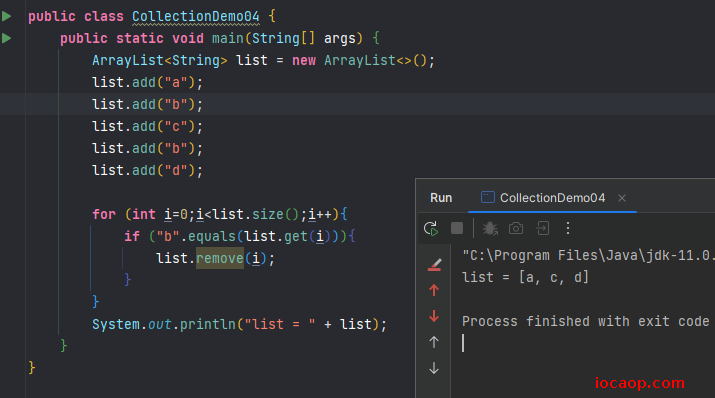Run main method from gutter arrow

tap(6, 38)
